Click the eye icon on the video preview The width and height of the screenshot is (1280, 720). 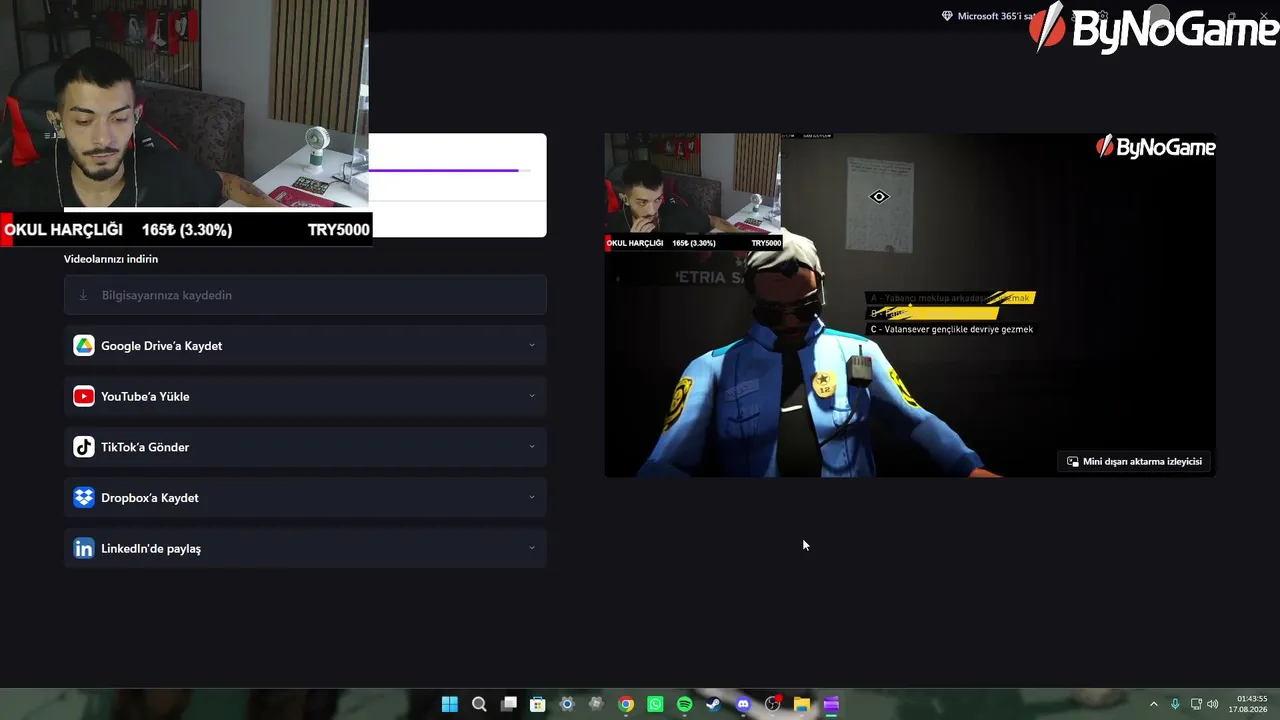click(x=879, y=197)
